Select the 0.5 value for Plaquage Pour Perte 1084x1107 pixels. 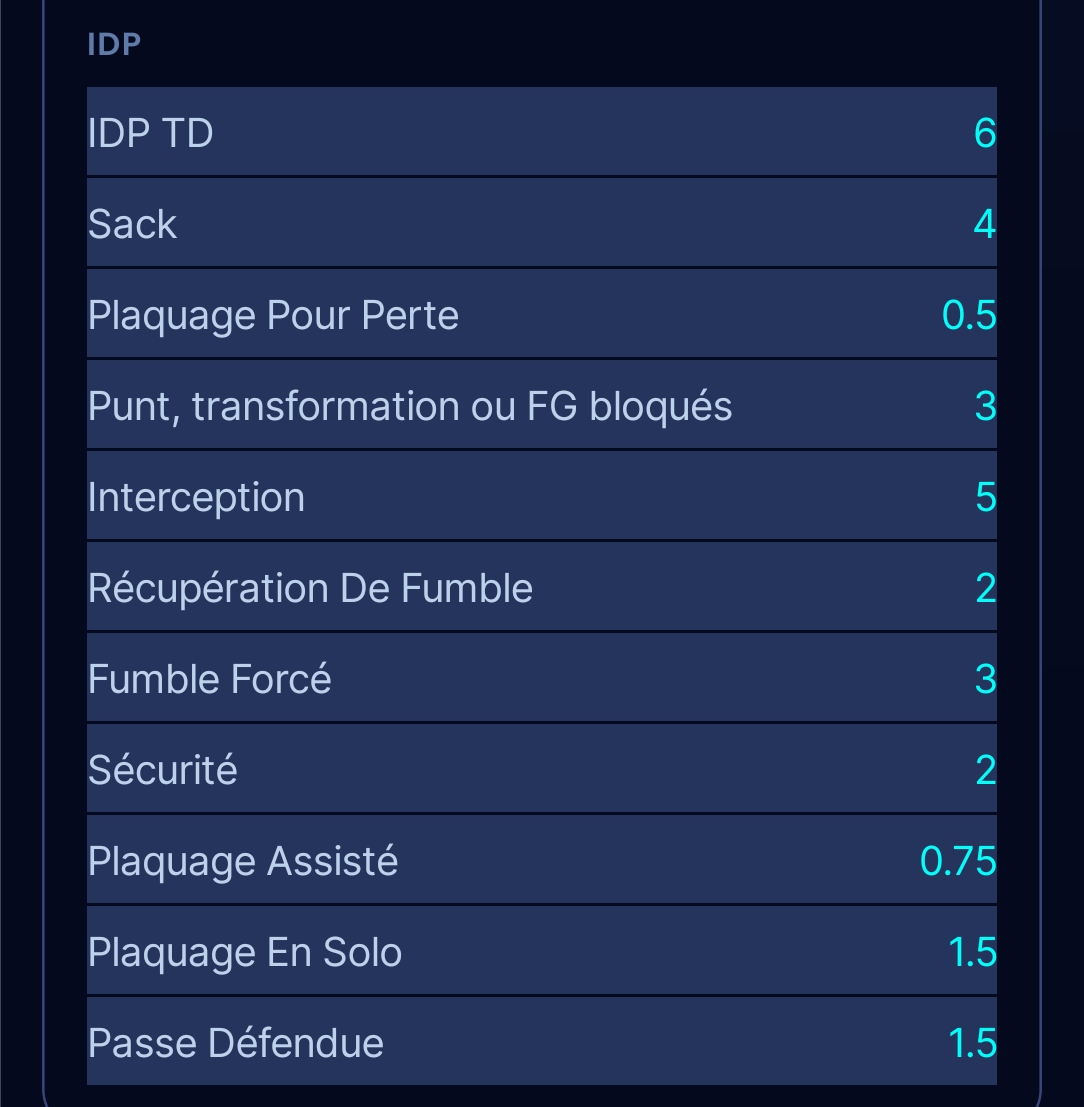(969, 315)
